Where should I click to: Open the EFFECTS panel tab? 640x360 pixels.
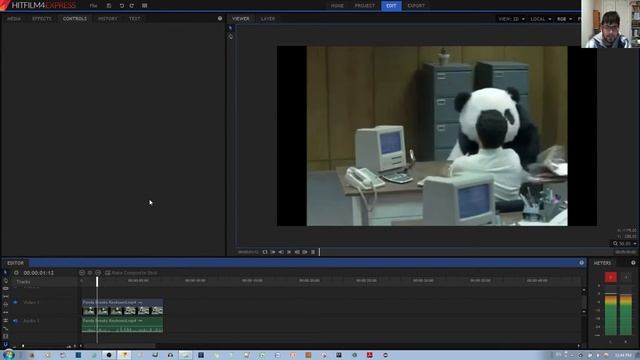(42, 19)
